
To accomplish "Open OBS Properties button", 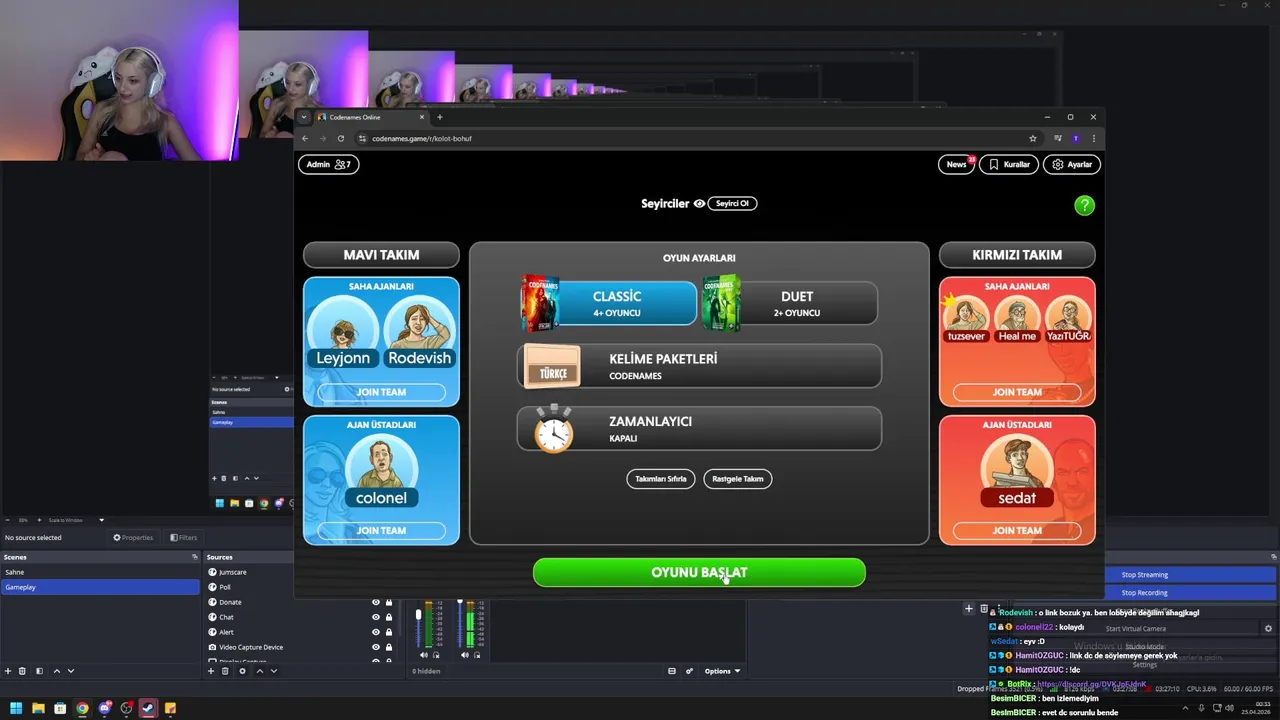I will [133, 538].
